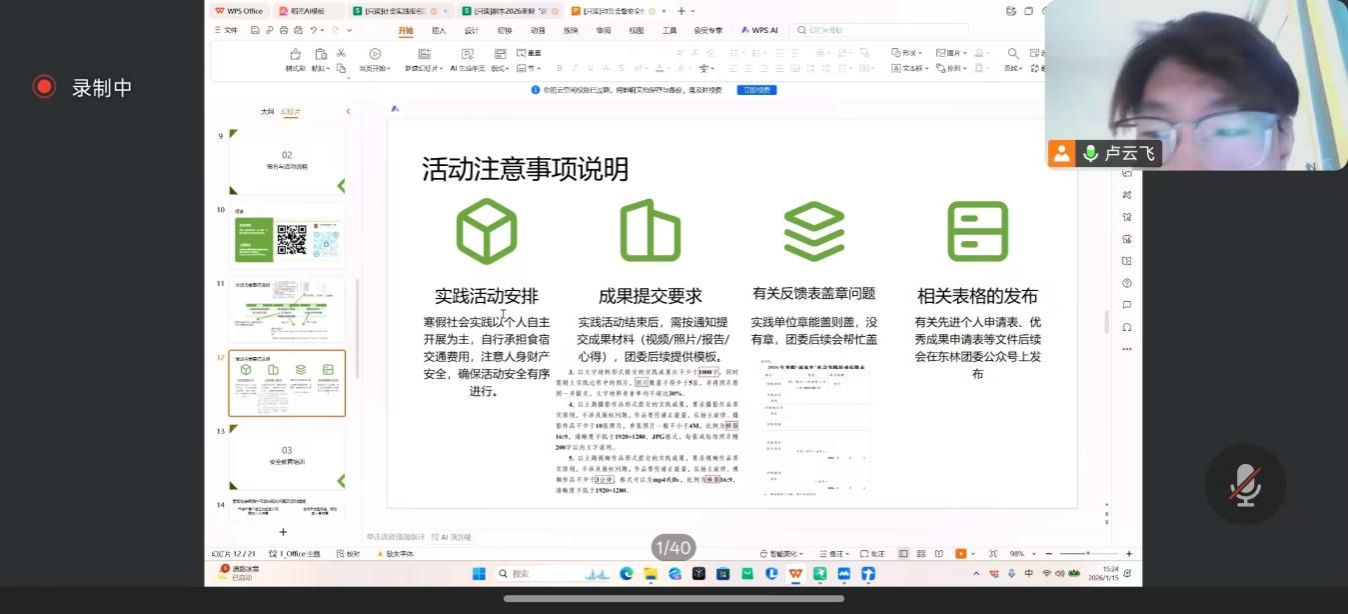This screenshot has height=614, width=1348.
Task: Collapse the slide thumbnail panel with chevron
Action: click(348, 112)
